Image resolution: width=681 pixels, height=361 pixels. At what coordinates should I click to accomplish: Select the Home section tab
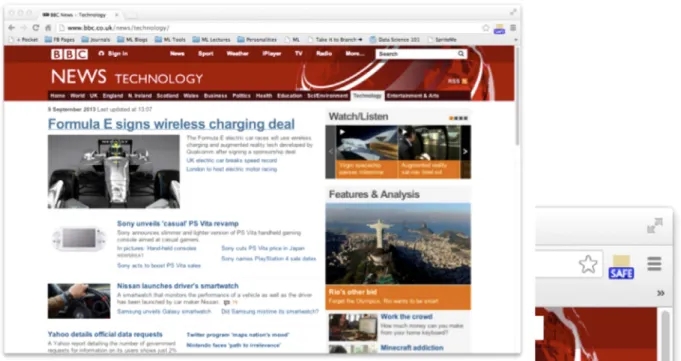(x=57, y=96)
